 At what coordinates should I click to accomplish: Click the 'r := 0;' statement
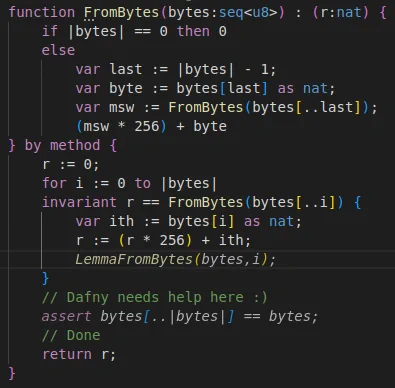click(x=71, y=164)
